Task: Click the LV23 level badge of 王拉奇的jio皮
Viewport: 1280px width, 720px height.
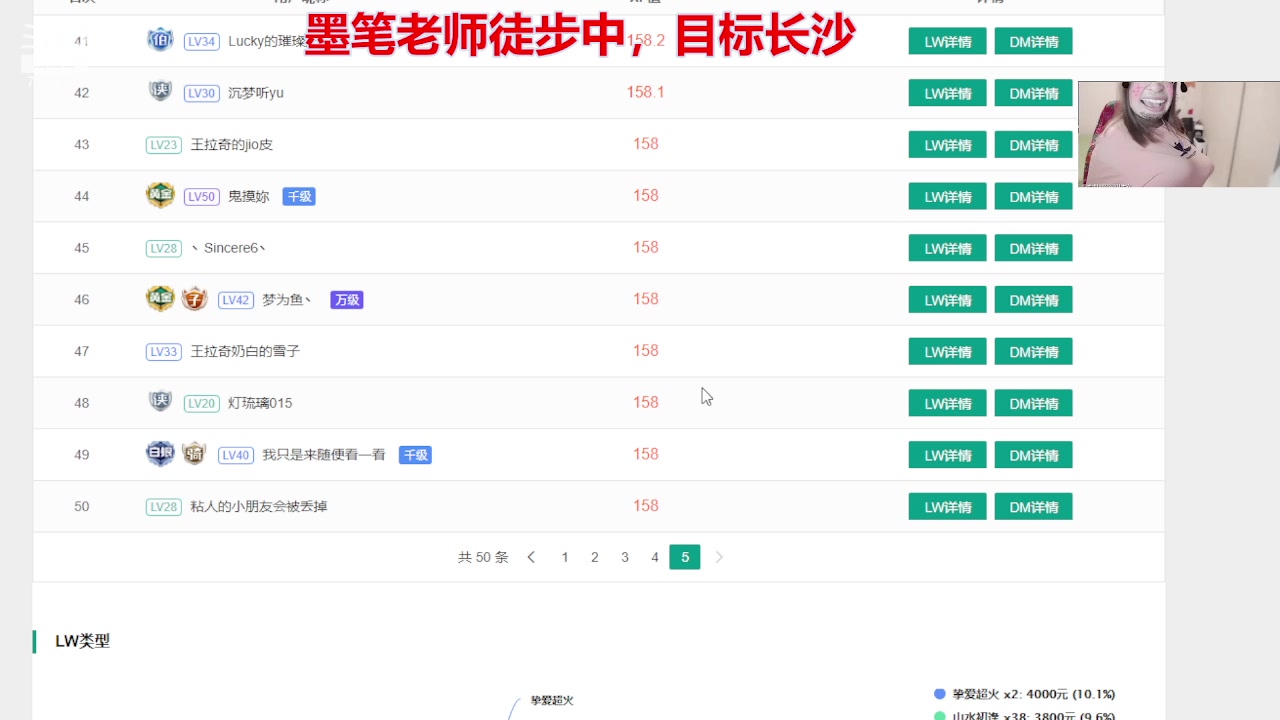Action: (162, 144)
